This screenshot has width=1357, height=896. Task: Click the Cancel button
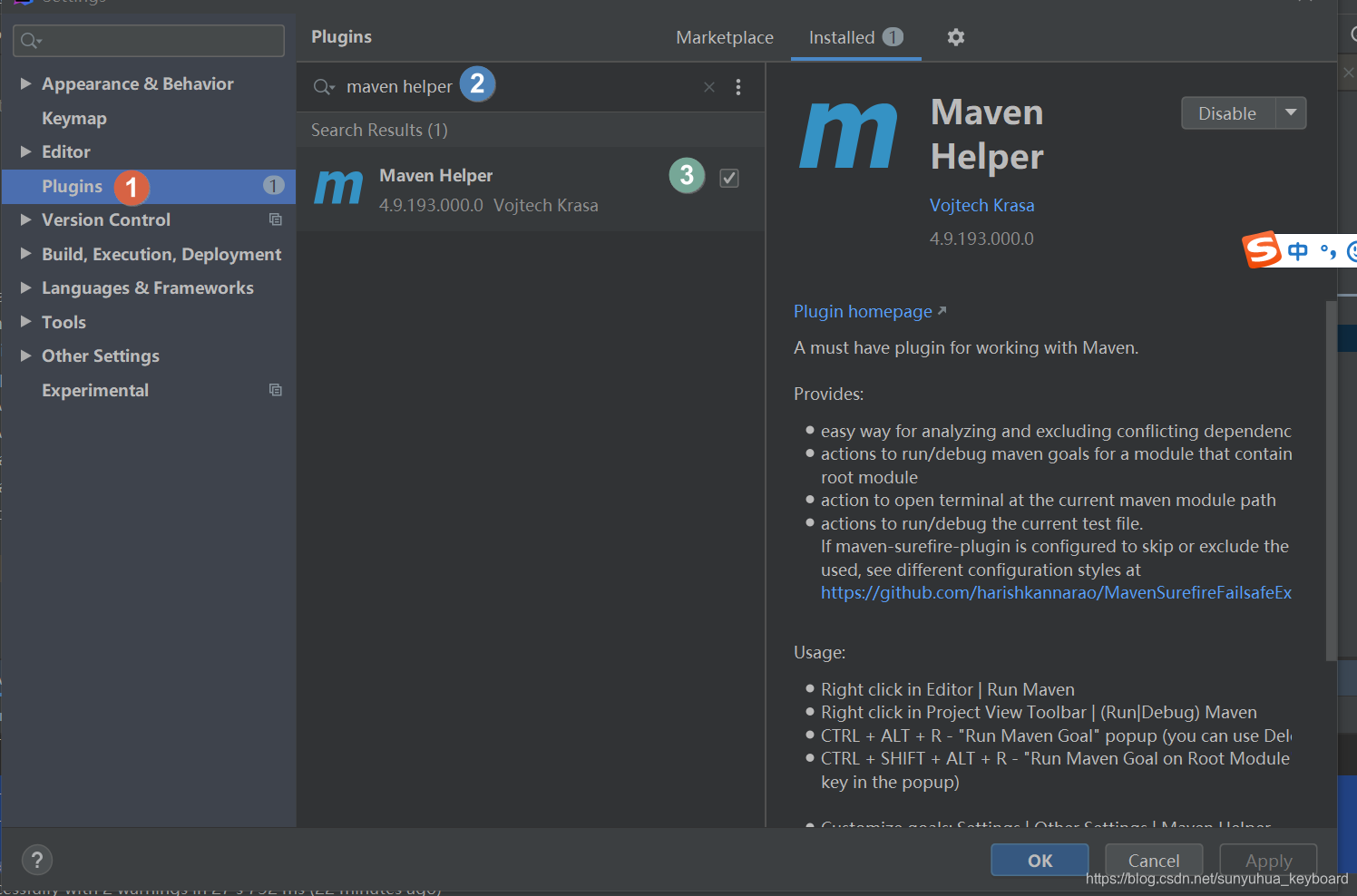pos(1154,860)
